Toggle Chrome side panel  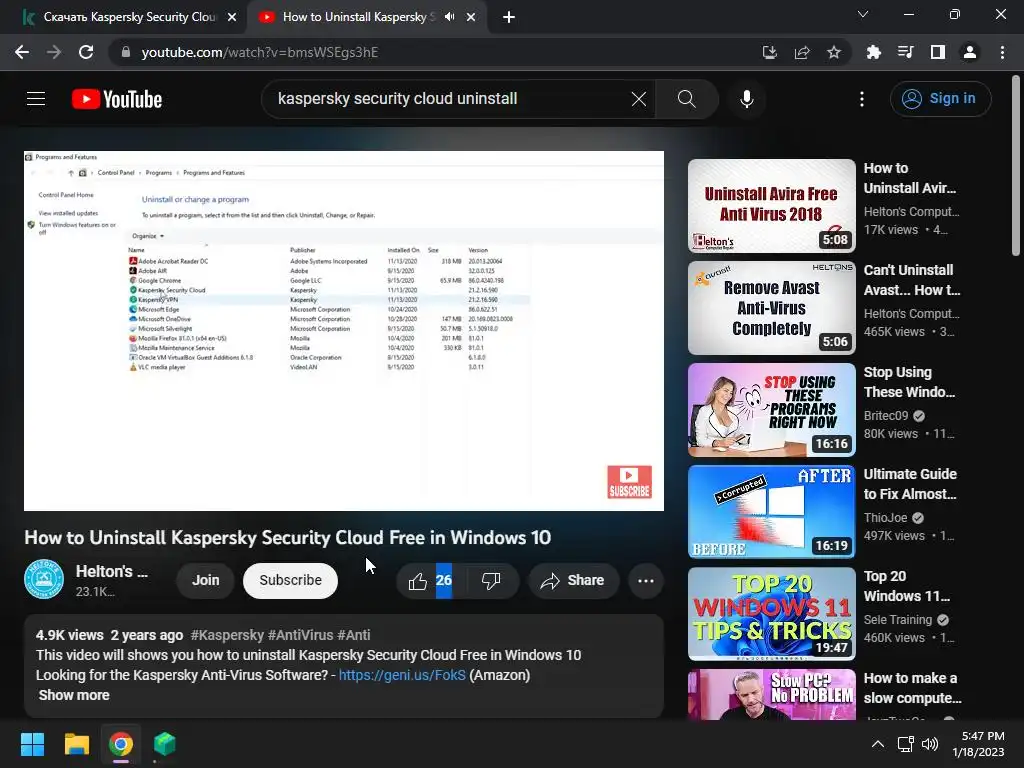(x=937, y=52)
